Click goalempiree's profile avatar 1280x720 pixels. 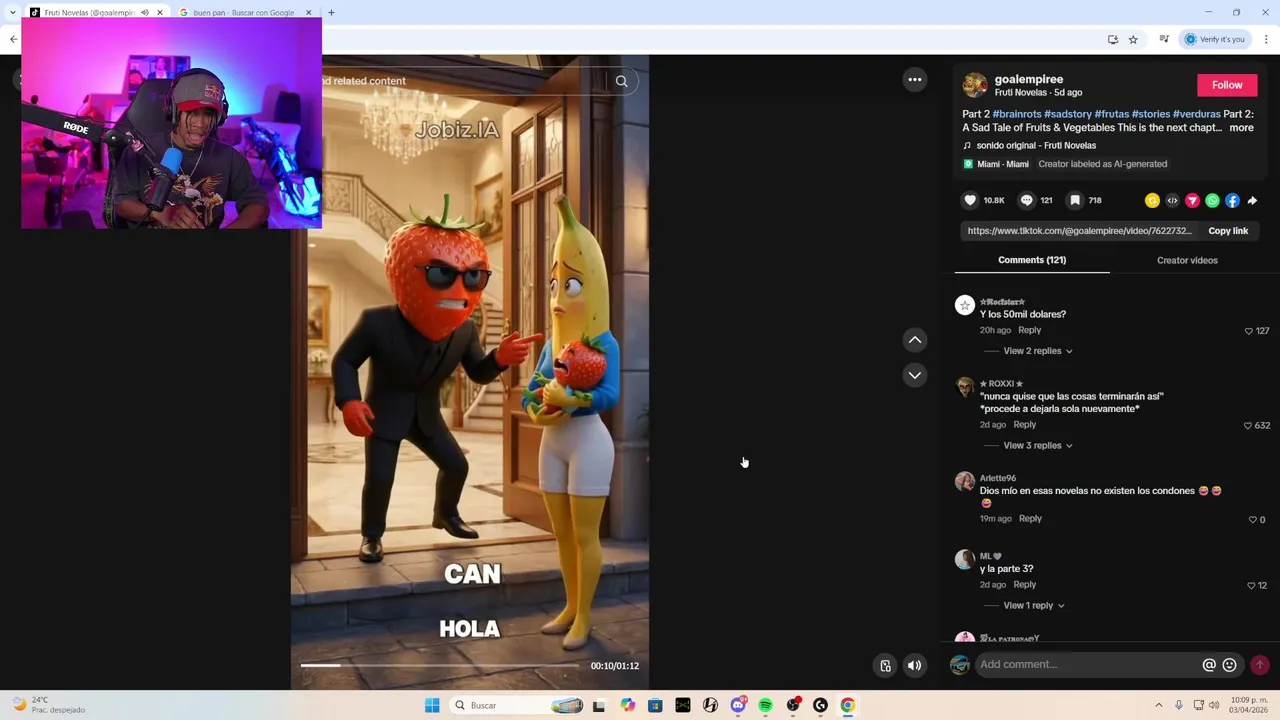click(975, 85)
